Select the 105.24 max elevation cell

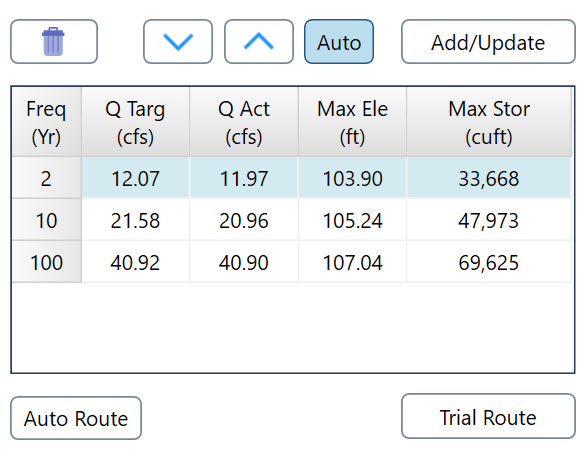[x=352, y=220]
